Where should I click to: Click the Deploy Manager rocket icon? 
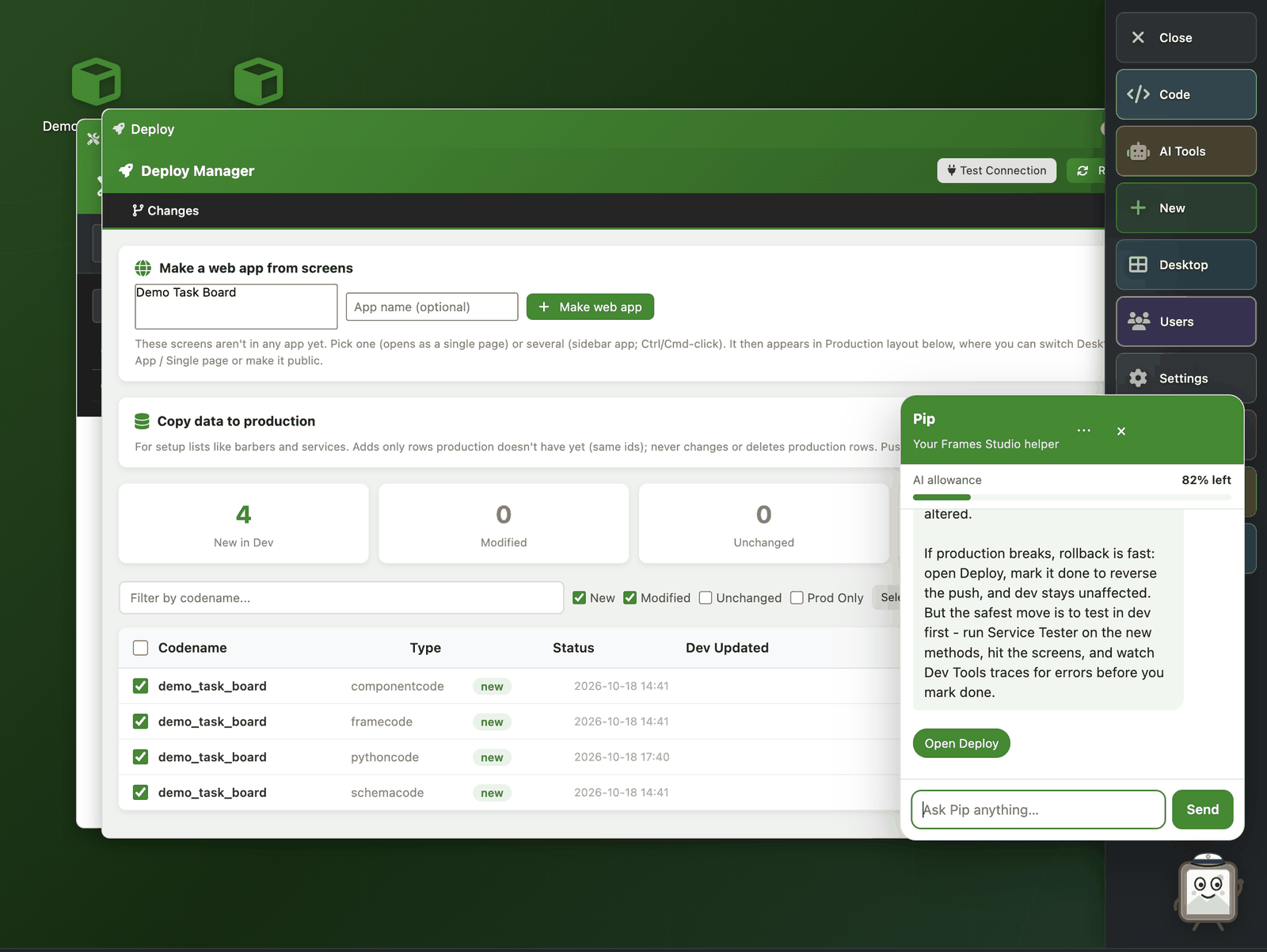(x=125, y=170)
